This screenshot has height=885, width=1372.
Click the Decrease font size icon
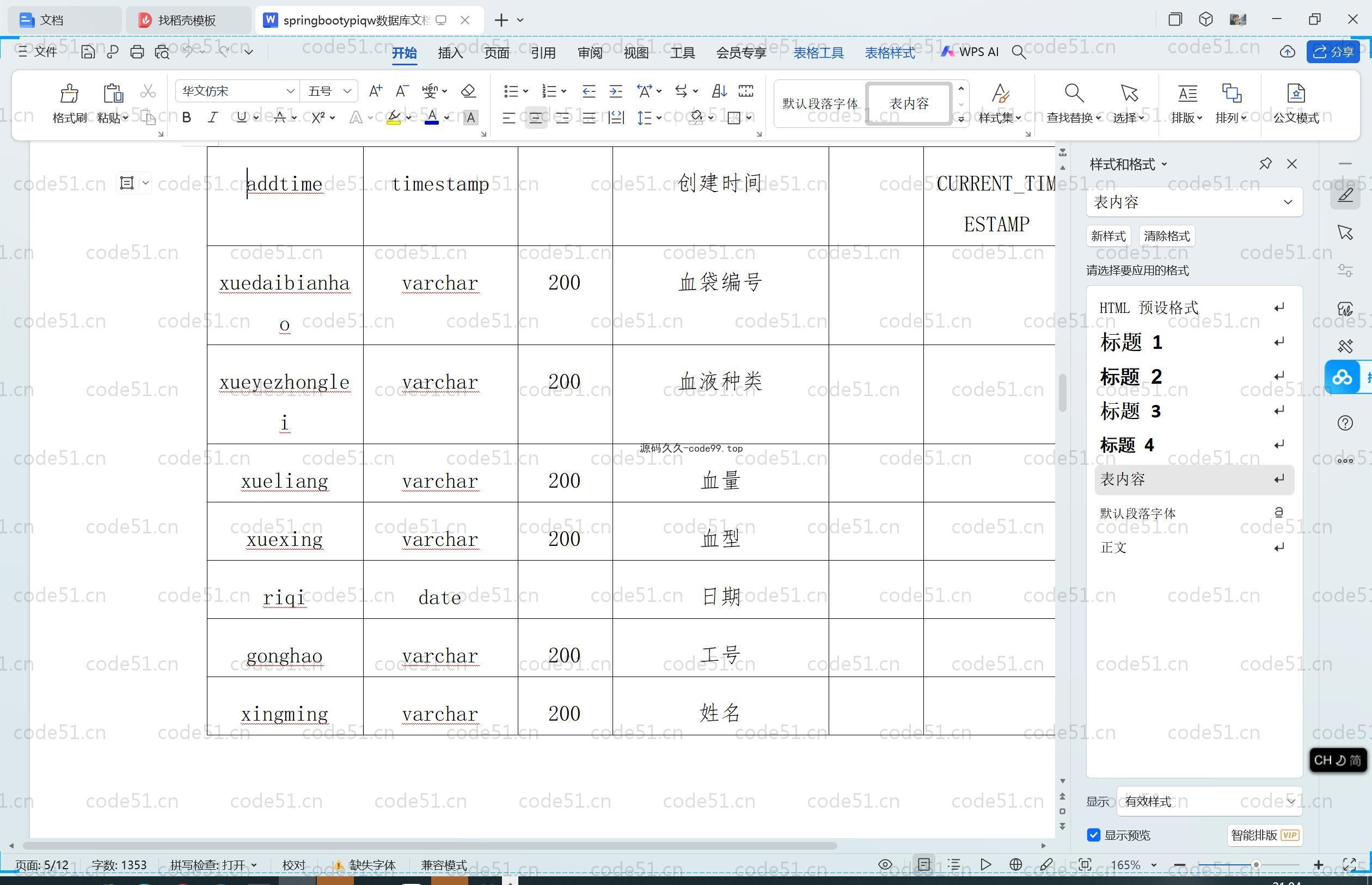pyautogui.click(x=402, y=91)
